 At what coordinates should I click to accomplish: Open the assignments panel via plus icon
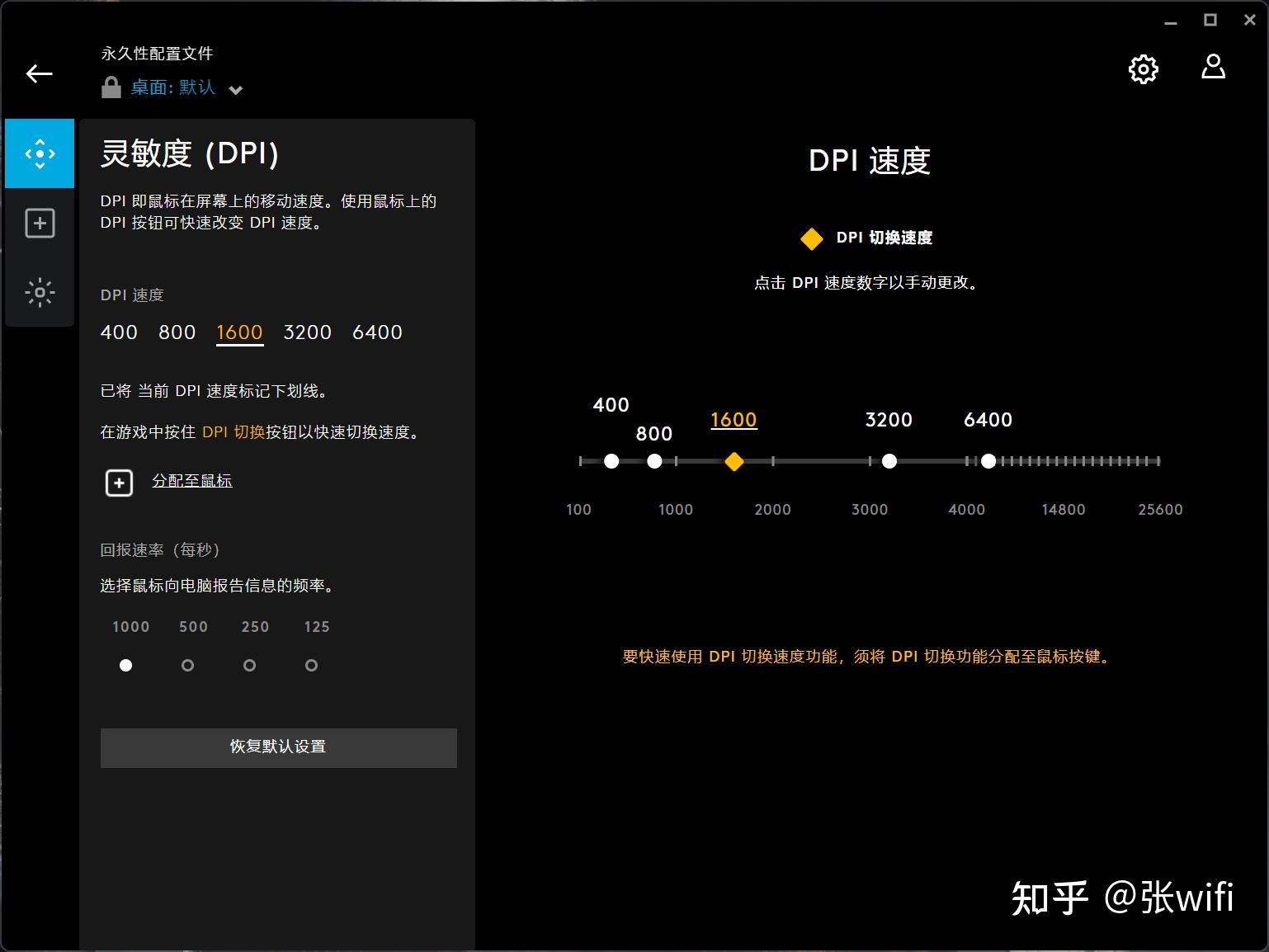point(39,222)
